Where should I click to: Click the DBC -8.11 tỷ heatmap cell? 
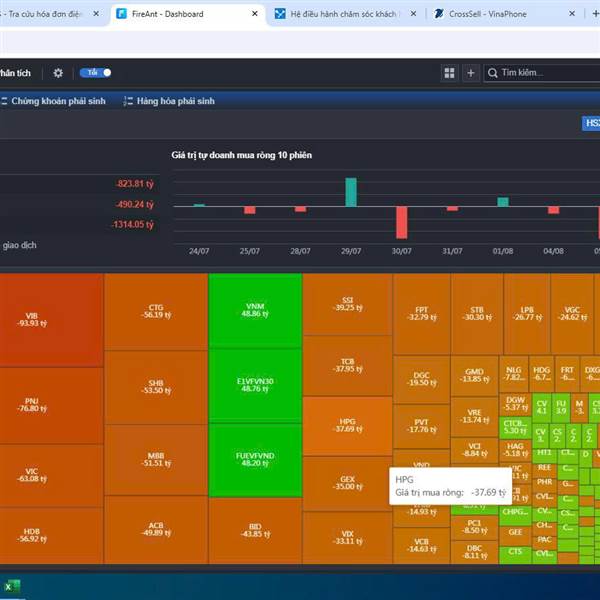click(474, 552)
